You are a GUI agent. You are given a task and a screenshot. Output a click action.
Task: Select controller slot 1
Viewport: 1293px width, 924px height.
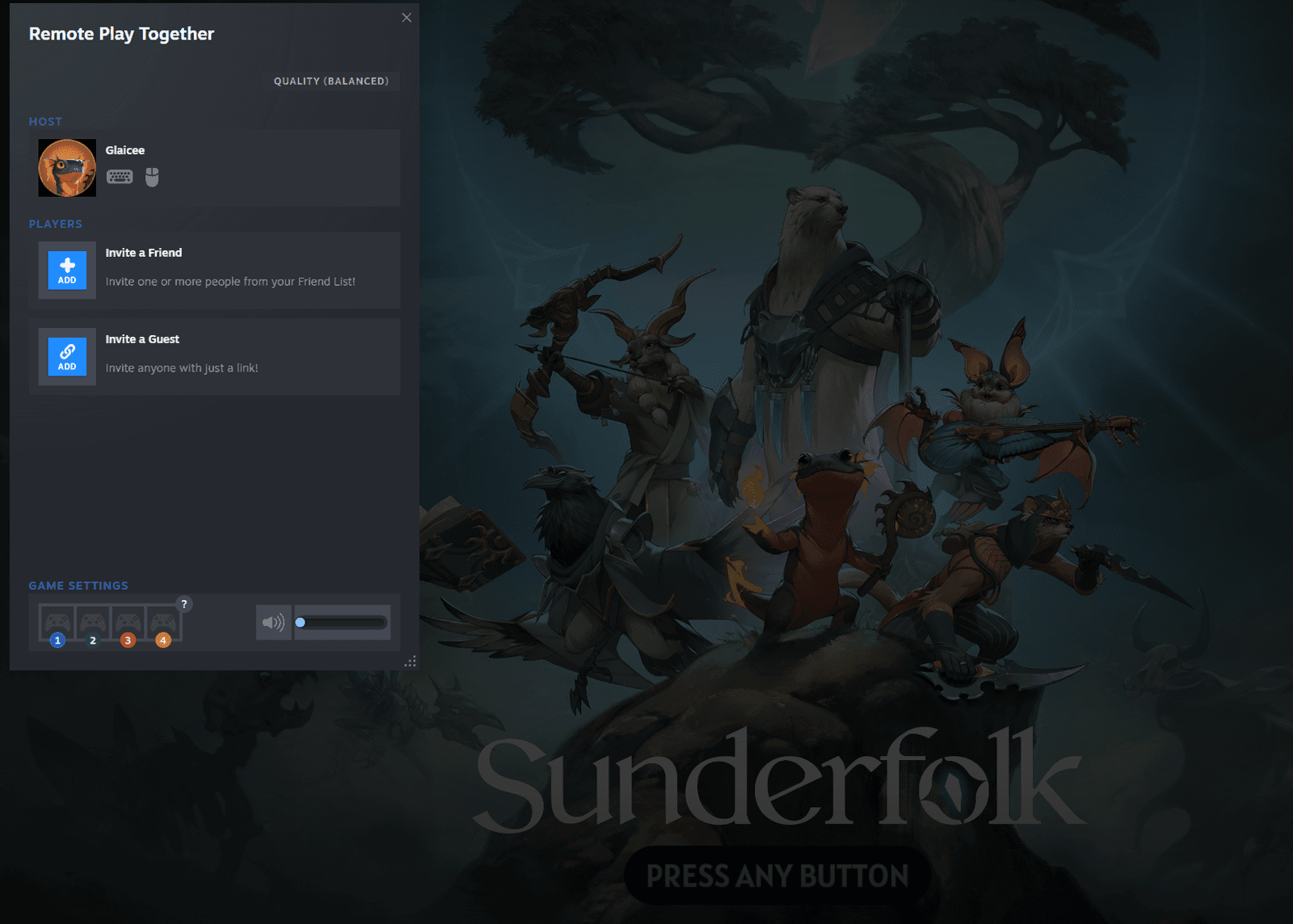tap(57, 624)
